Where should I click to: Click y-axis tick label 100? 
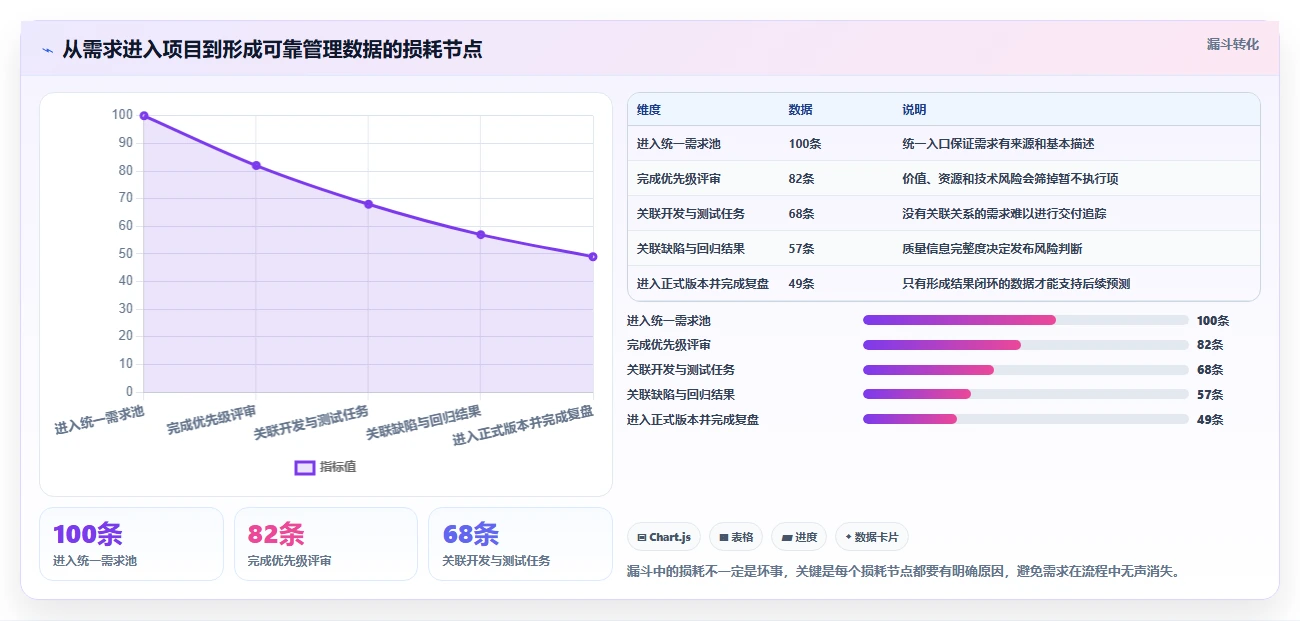[x=122, y=115]
